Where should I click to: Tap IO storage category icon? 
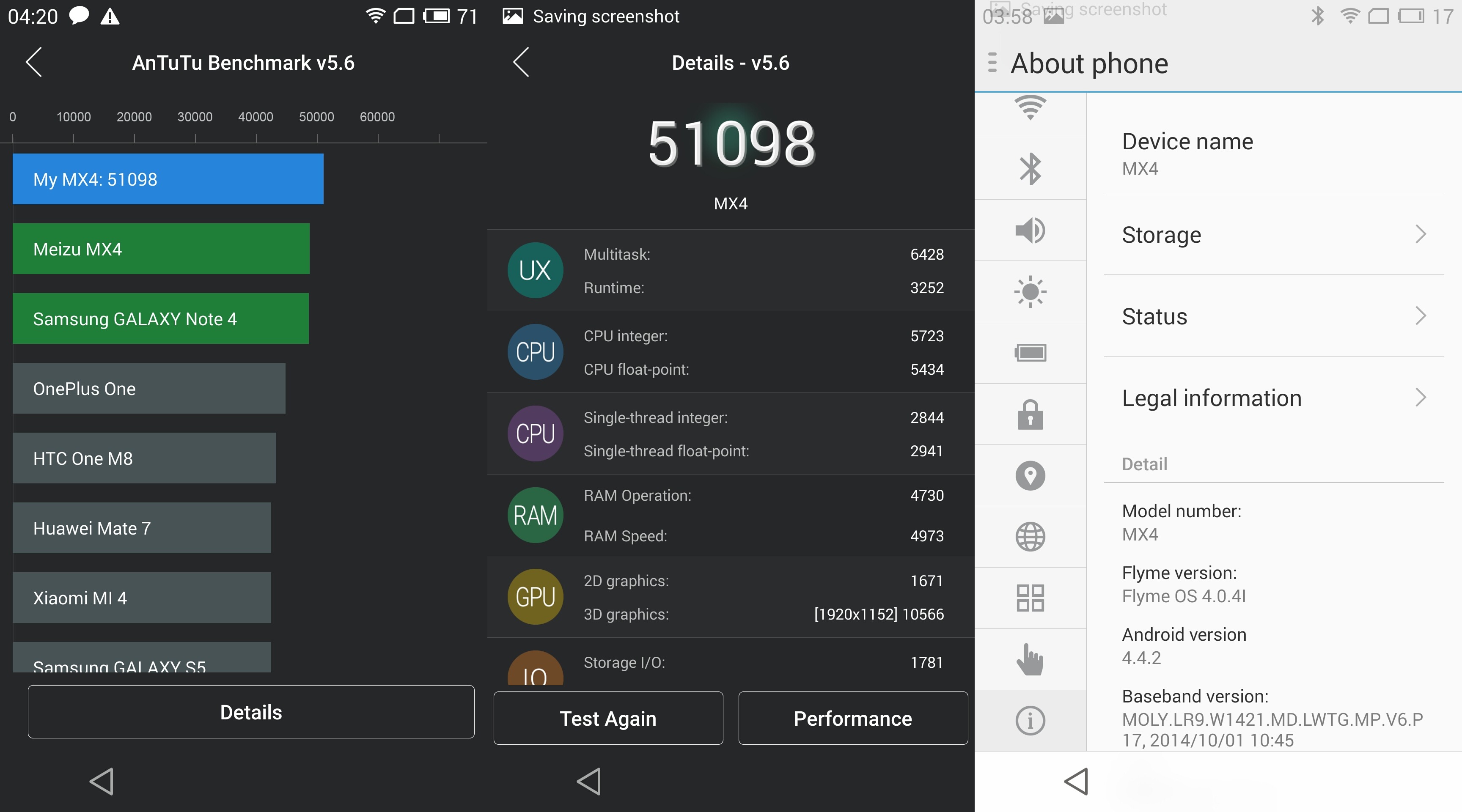click(x=535, y=669)
